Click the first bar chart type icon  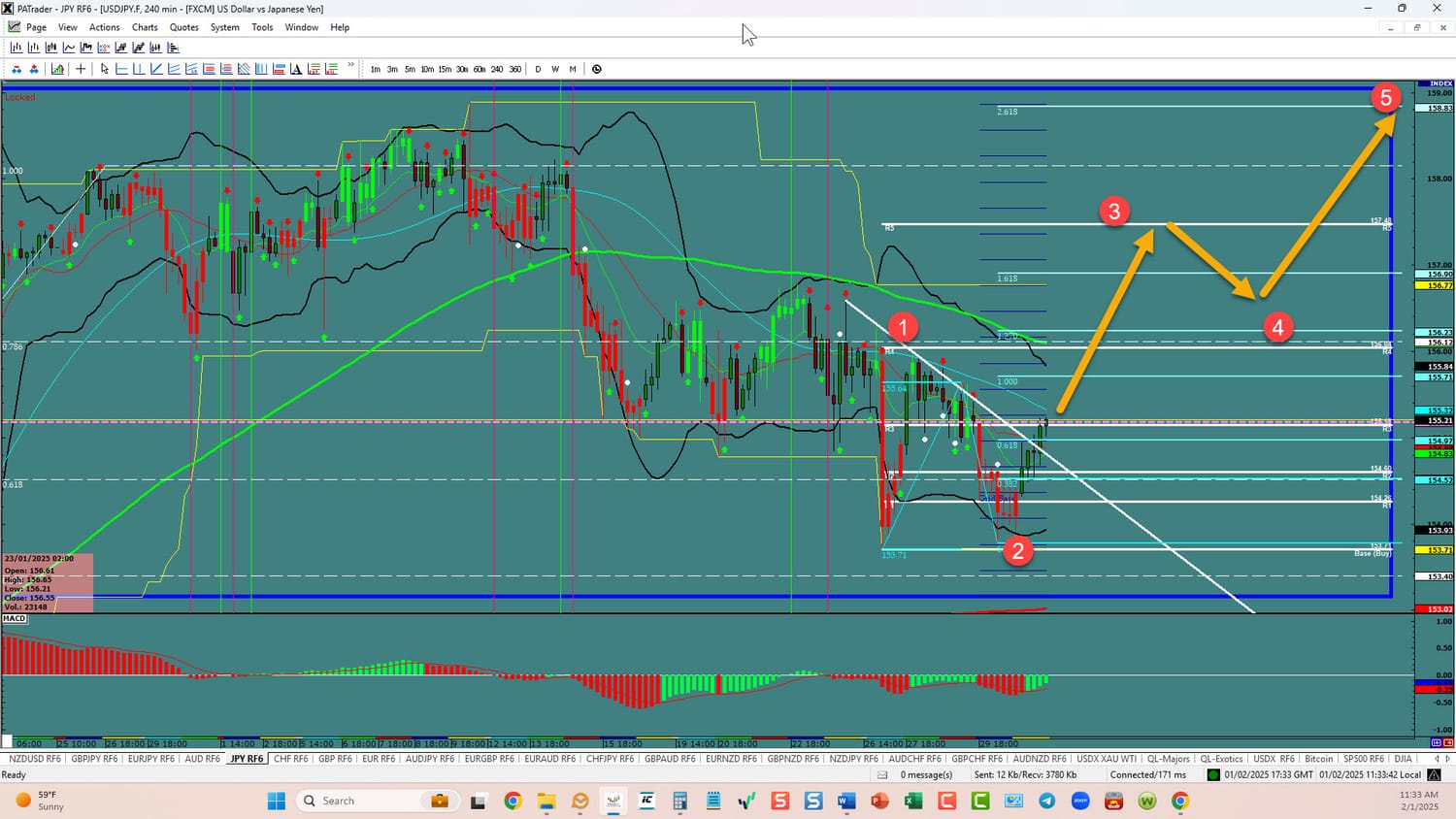[17, 48]
